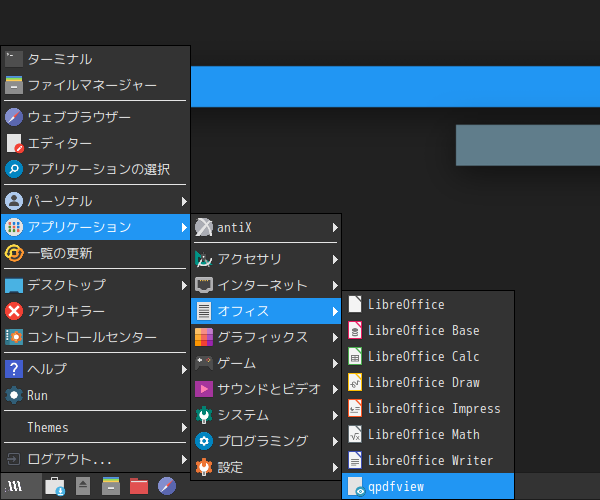Click the グラフィックス category label
Screen dimensions: 600x500
point(262,337)
